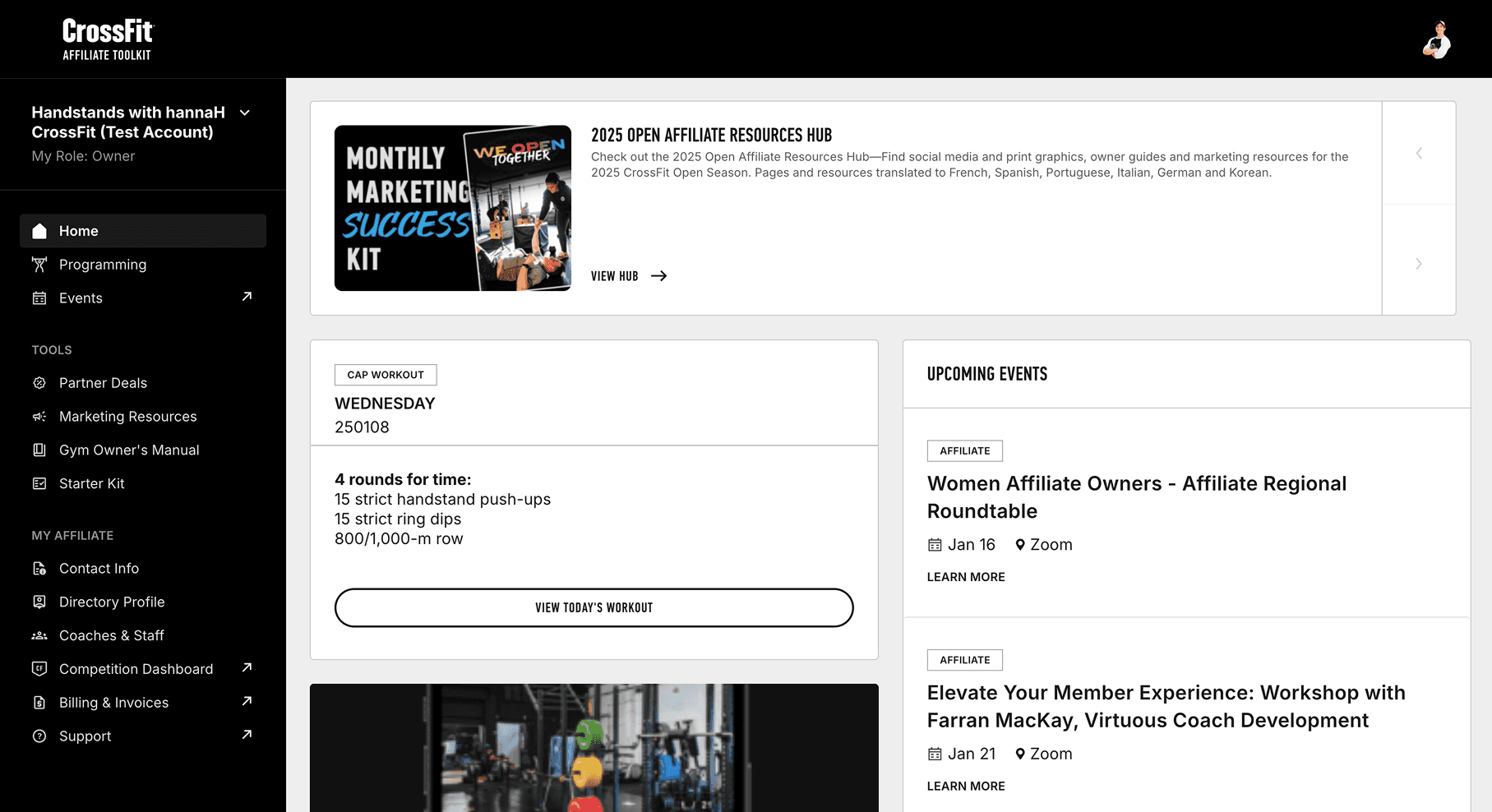Click LEARN MORE for Elevate Your Member Experience
1492x812 pixels.
pos(966,787)
